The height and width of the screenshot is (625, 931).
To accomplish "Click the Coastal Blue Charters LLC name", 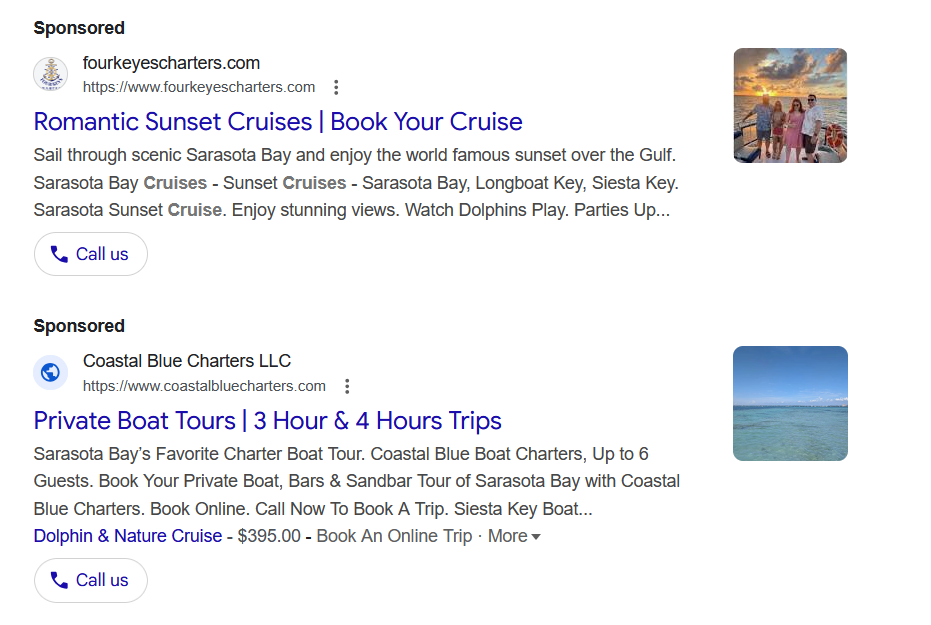I will pyautogui.click(x=187, y=361).
